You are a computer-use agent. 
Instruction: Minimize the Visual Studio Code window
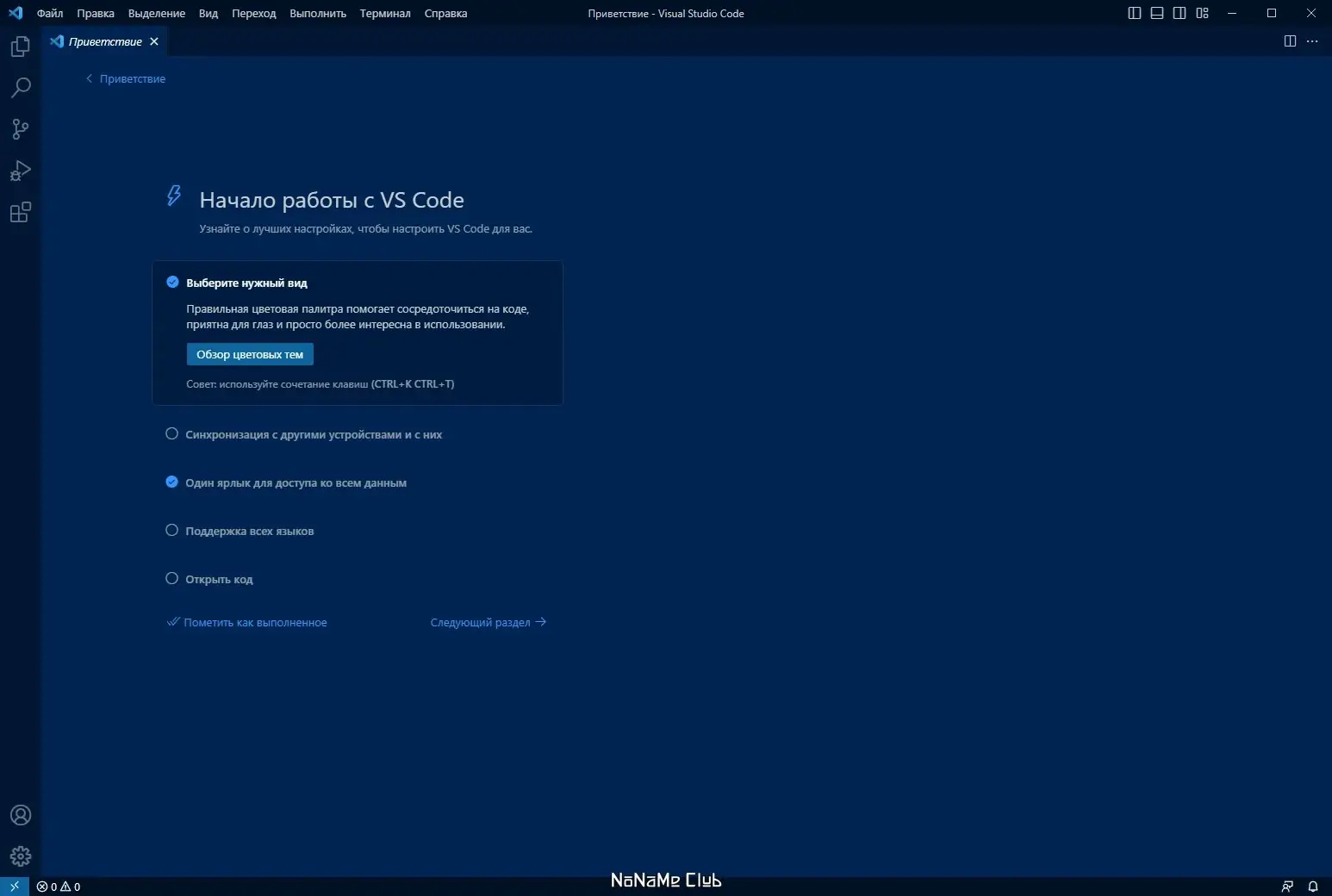coord(1232,13)
